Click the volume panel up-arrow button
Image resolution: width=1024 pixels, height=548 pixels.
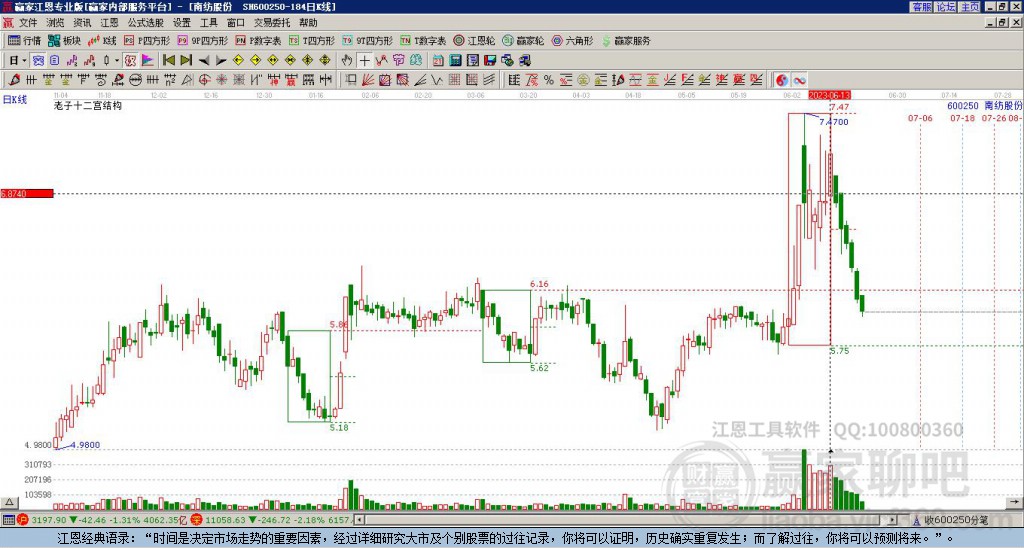[x=8, y=502]
